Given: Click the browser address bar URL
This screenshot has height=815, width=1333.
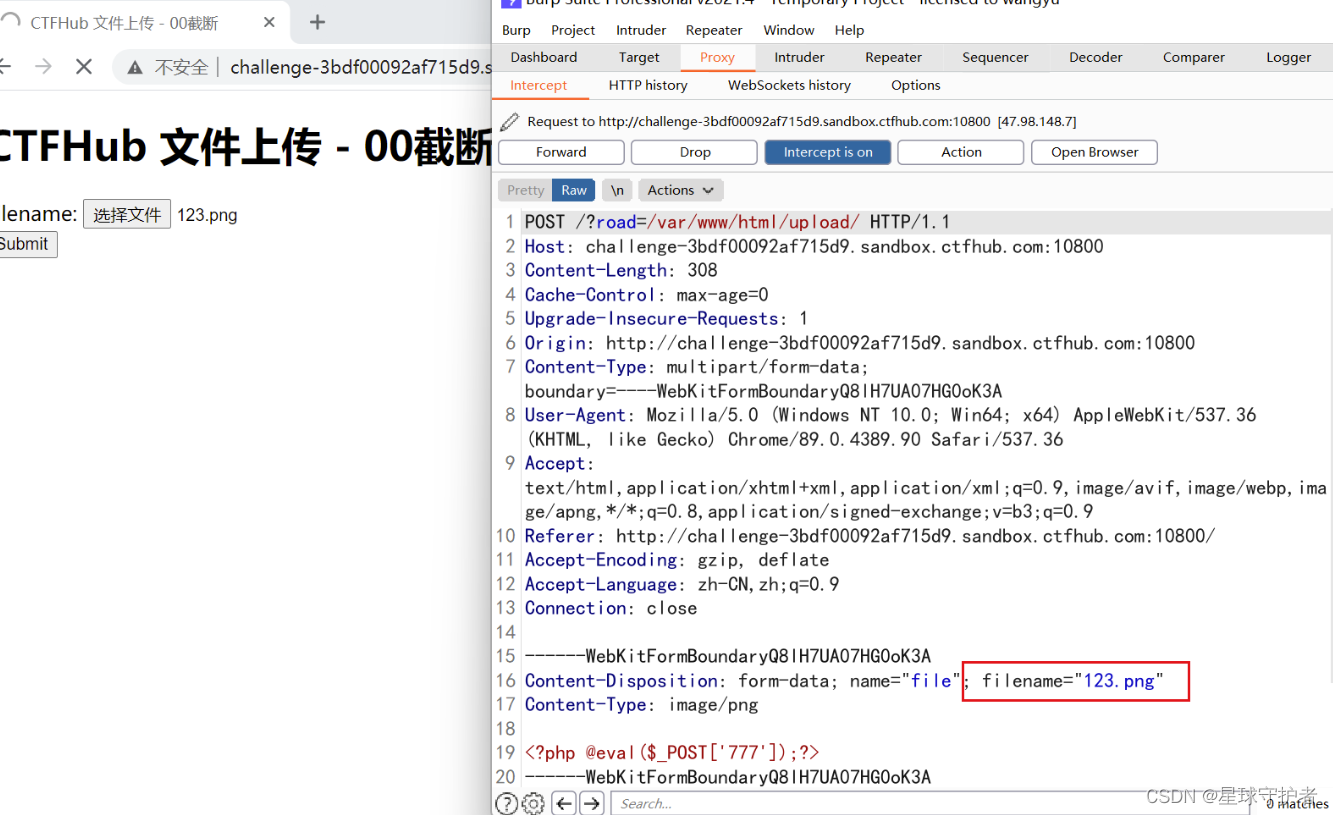Looking at the screenshot, I should click(361, 67).
